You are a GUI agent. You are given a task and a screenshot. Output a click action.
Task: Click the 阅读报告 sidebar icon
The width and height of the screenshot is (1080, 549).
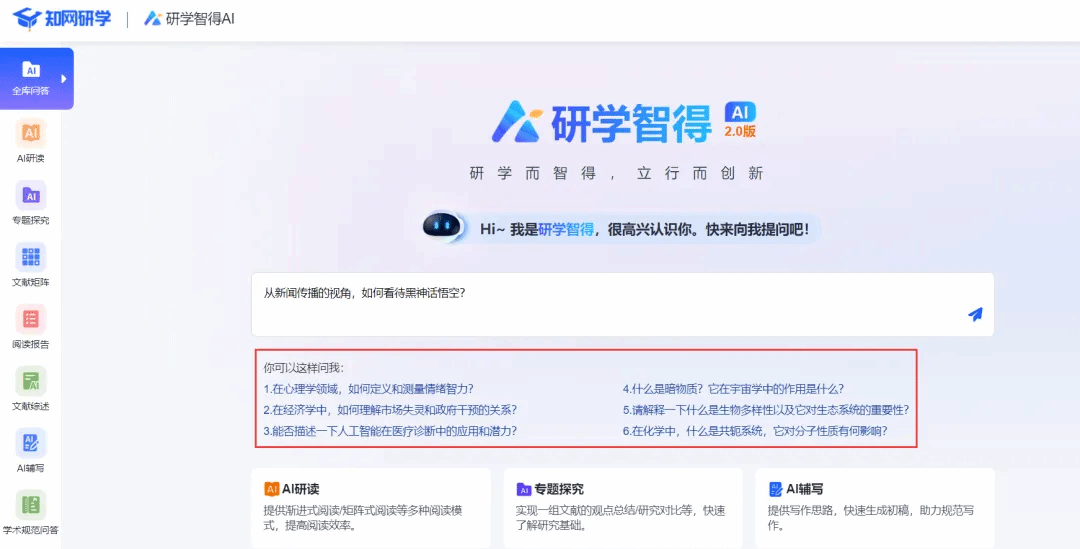(31, 319)
